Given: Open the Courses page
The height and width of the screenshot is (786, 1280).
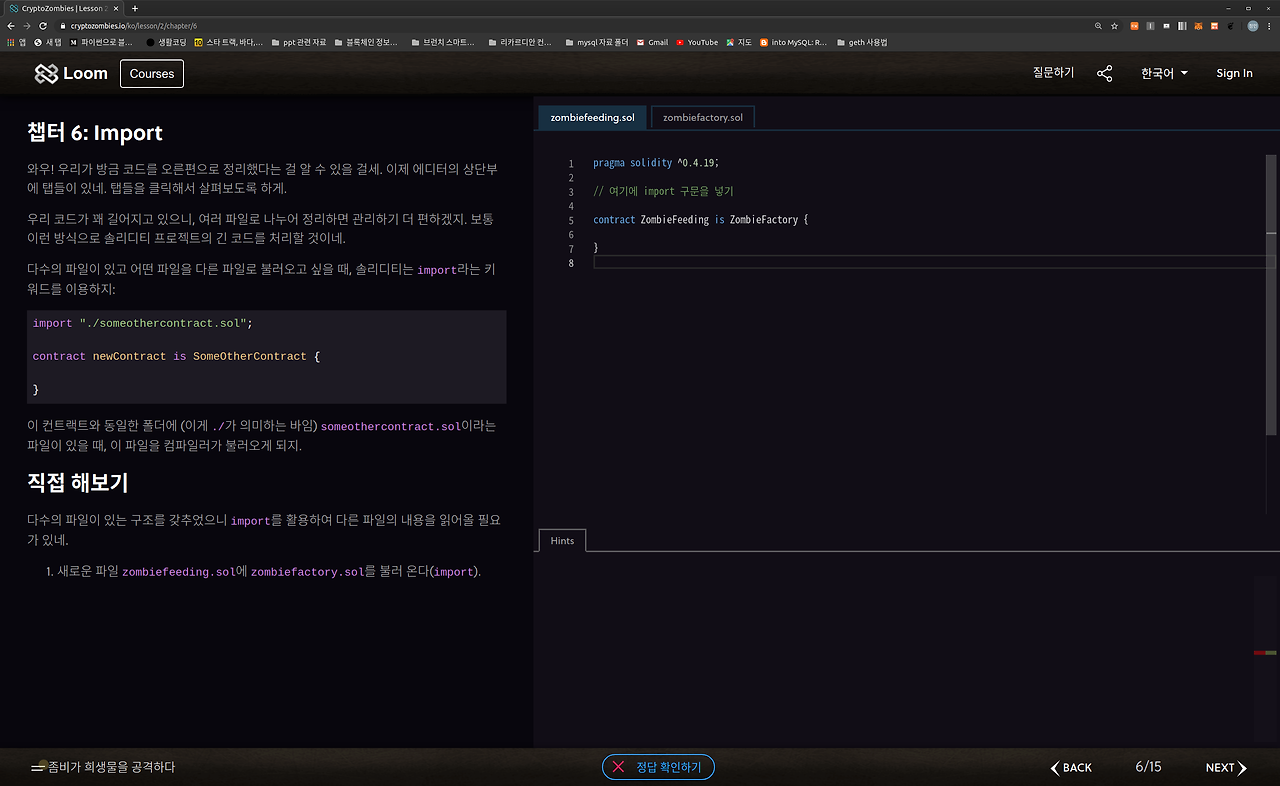Looking at the screenshot, I should pyautogui.click(x=152, y=74).
